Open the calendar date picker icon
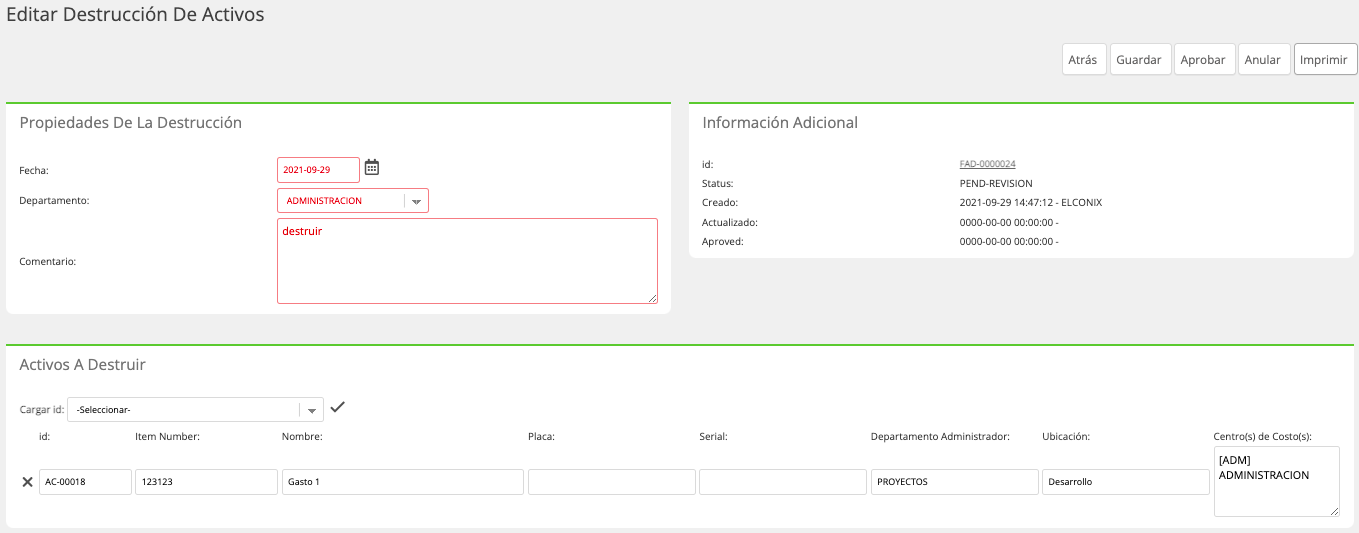Image resolution: width=1359 pixels, height=533 pixels. 372,167
